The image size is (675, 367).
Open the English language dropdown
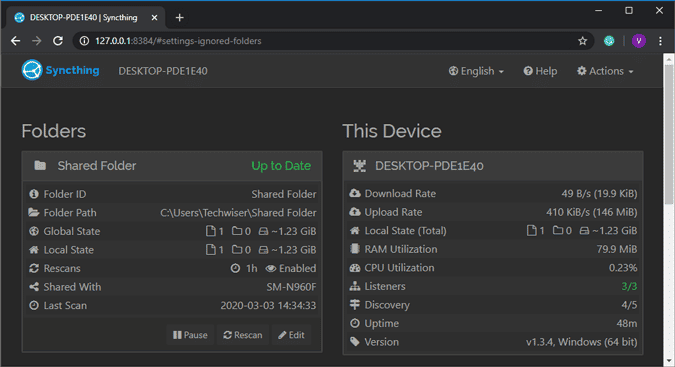coord(476,71)
